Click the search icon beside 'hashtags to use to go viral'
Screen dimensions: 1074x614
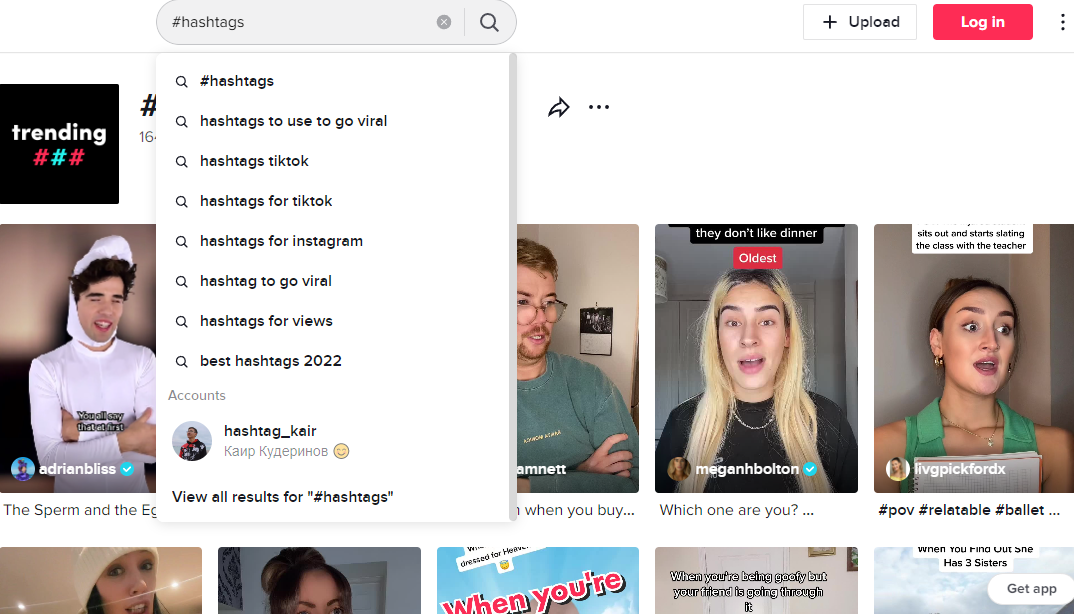point(182,122)
